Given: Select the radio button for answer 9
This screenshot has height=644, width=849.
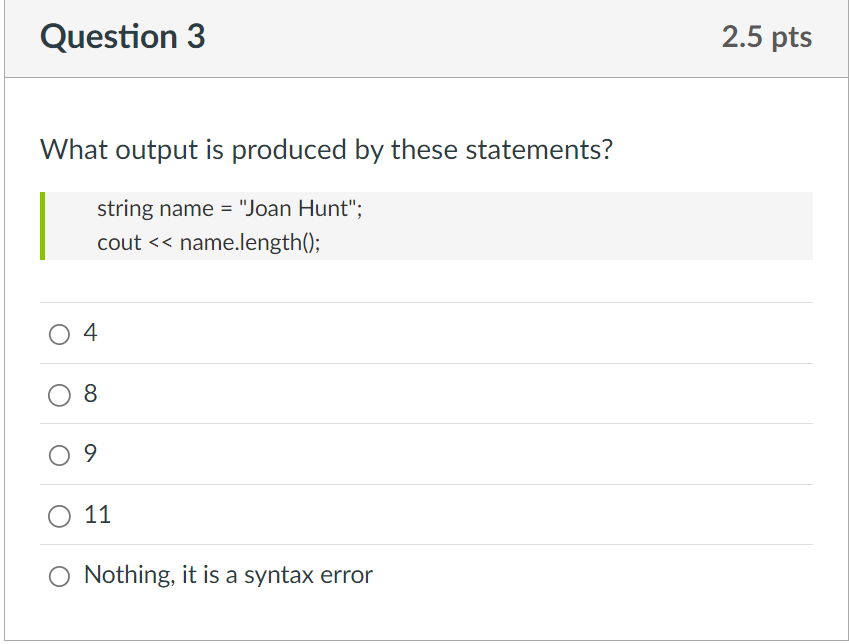Looking at the screenshot, I should click(59, 455).
